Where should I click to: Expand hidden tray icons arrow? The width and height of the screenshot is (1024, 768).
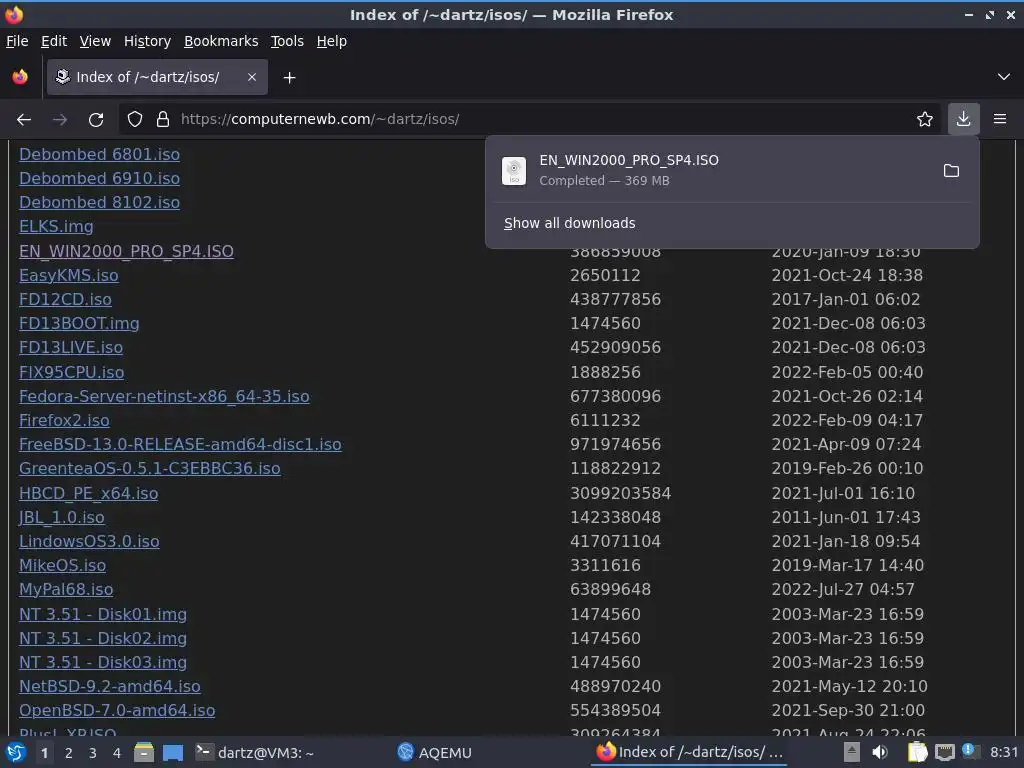(x=851, y=752)
